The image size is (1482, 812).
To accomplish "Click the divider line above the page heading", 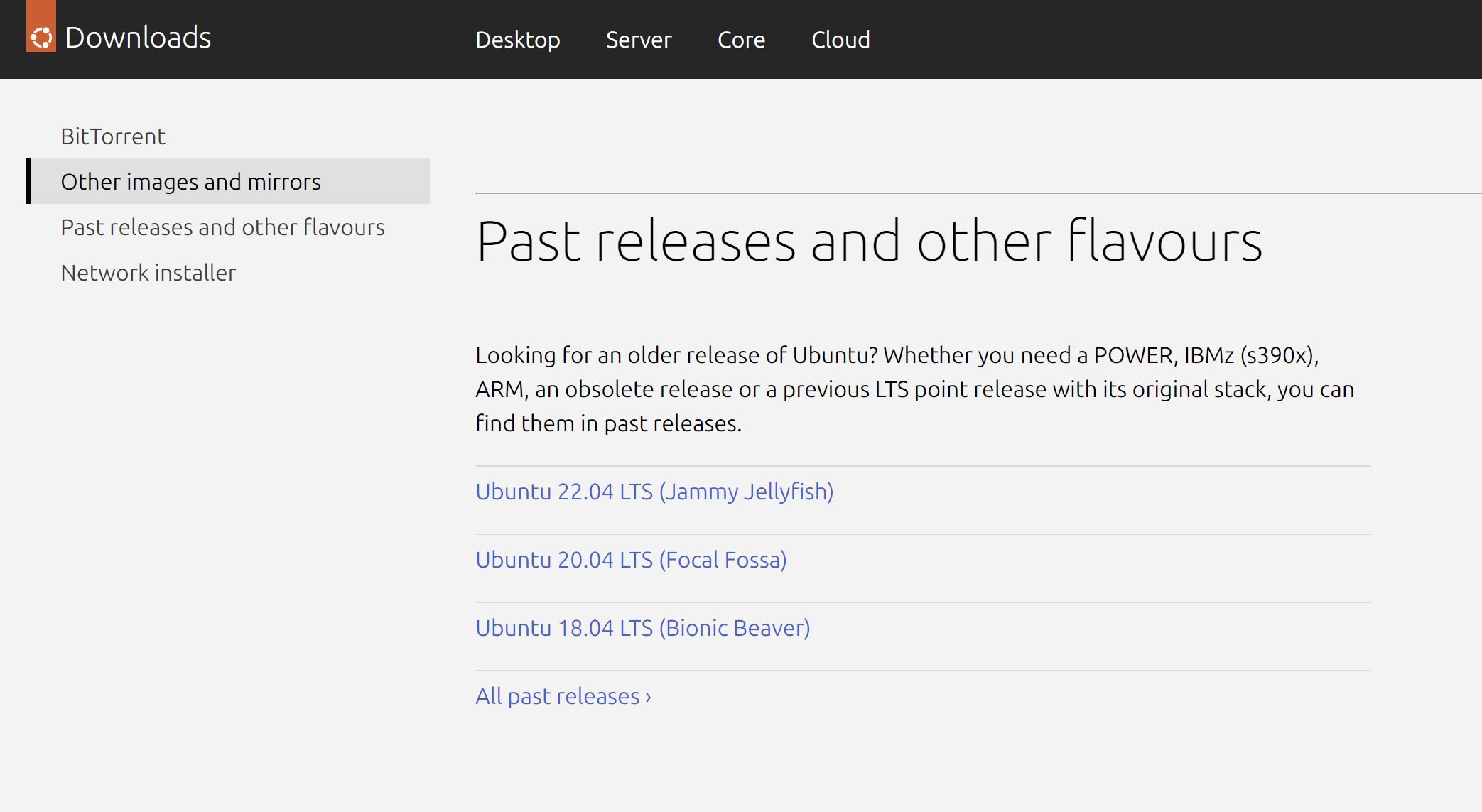I will (978, 193).
